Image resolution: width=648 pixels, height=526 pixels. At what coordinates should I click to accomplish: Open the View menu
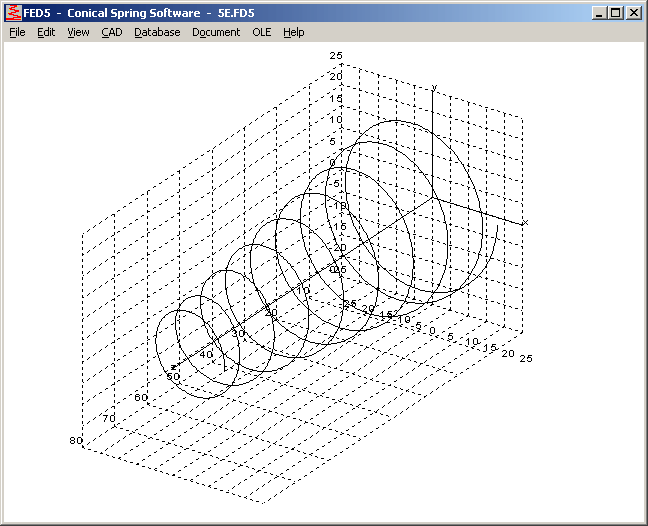pos(78,32)
